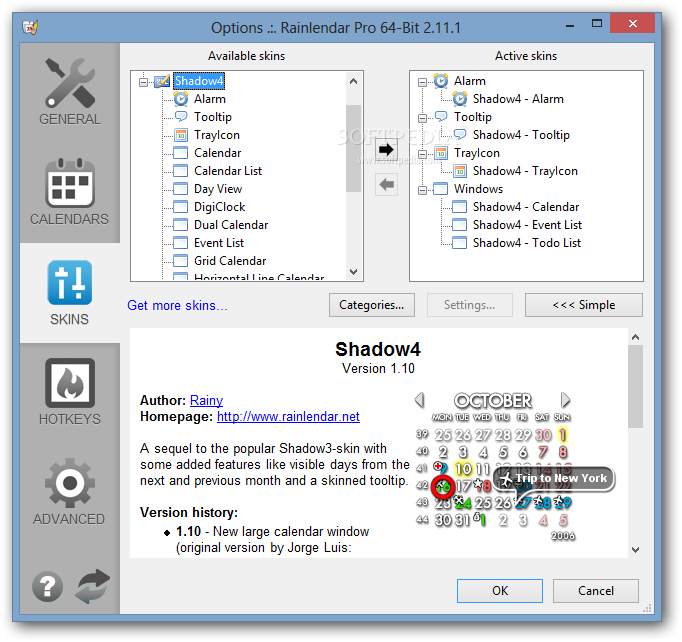682x642 pixels.
Task: Open the Categories dialog
Action: (371, 305)
